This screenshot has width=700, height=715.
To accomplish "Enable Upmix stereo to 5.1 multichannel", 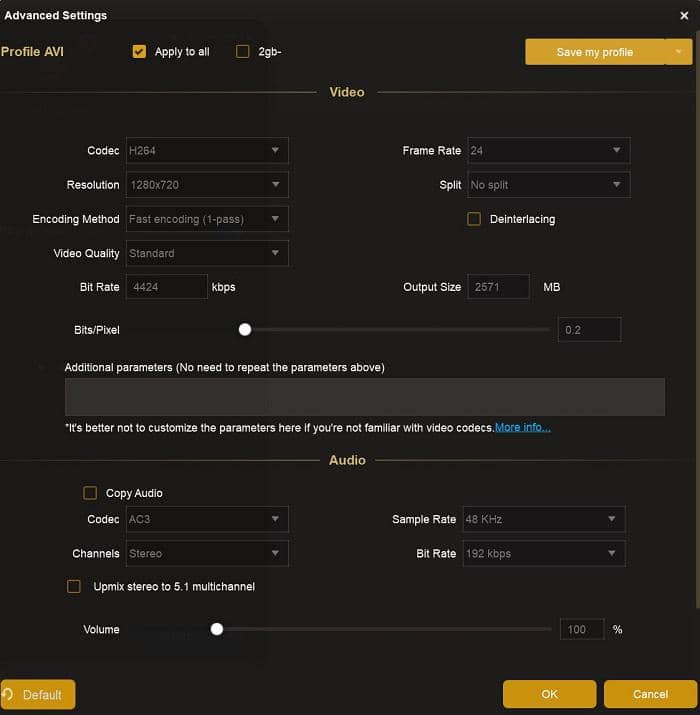I will coord(74,586).
